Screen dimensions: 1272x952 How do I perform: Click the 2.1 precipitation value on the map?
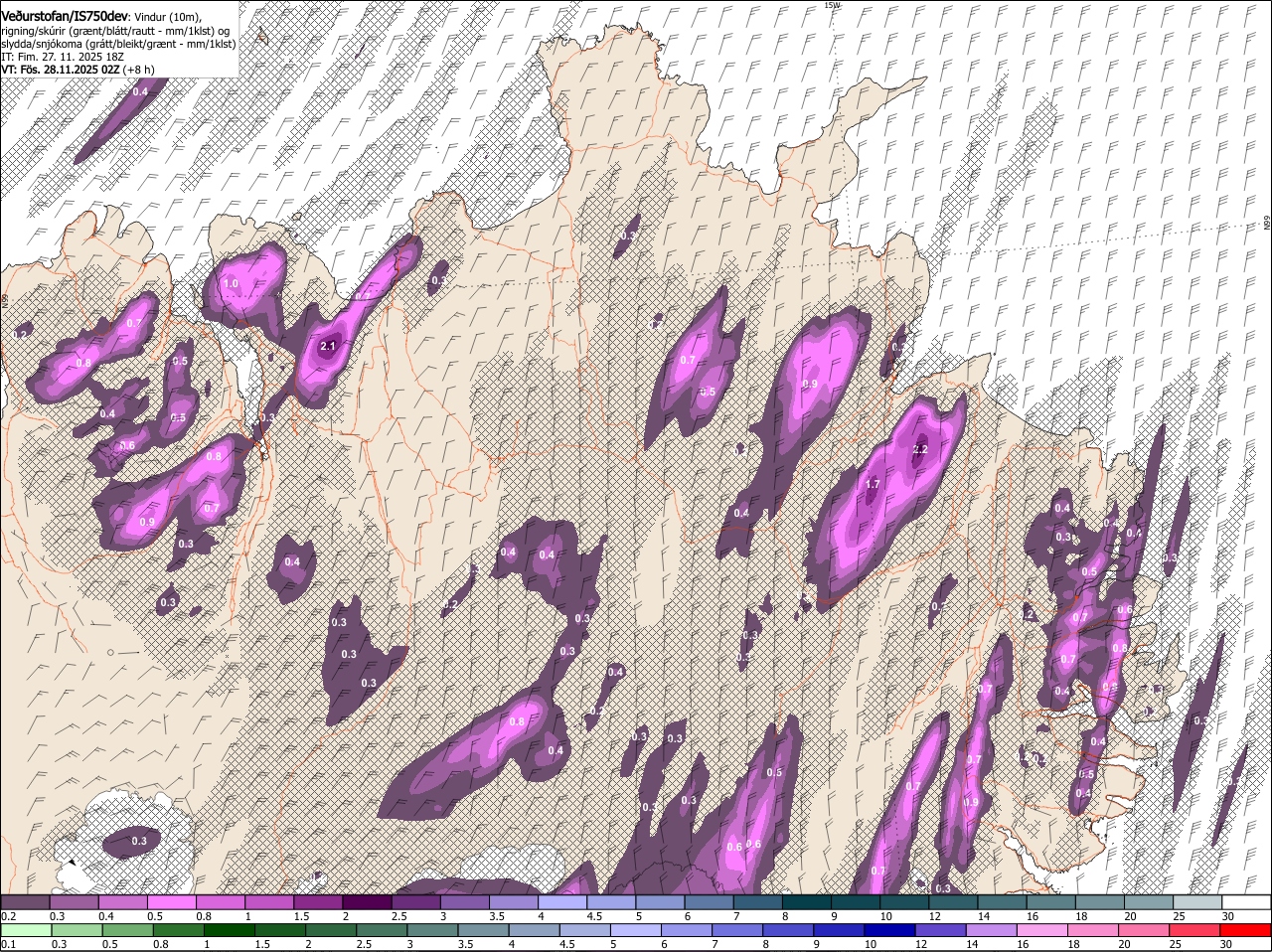[329, 346]
